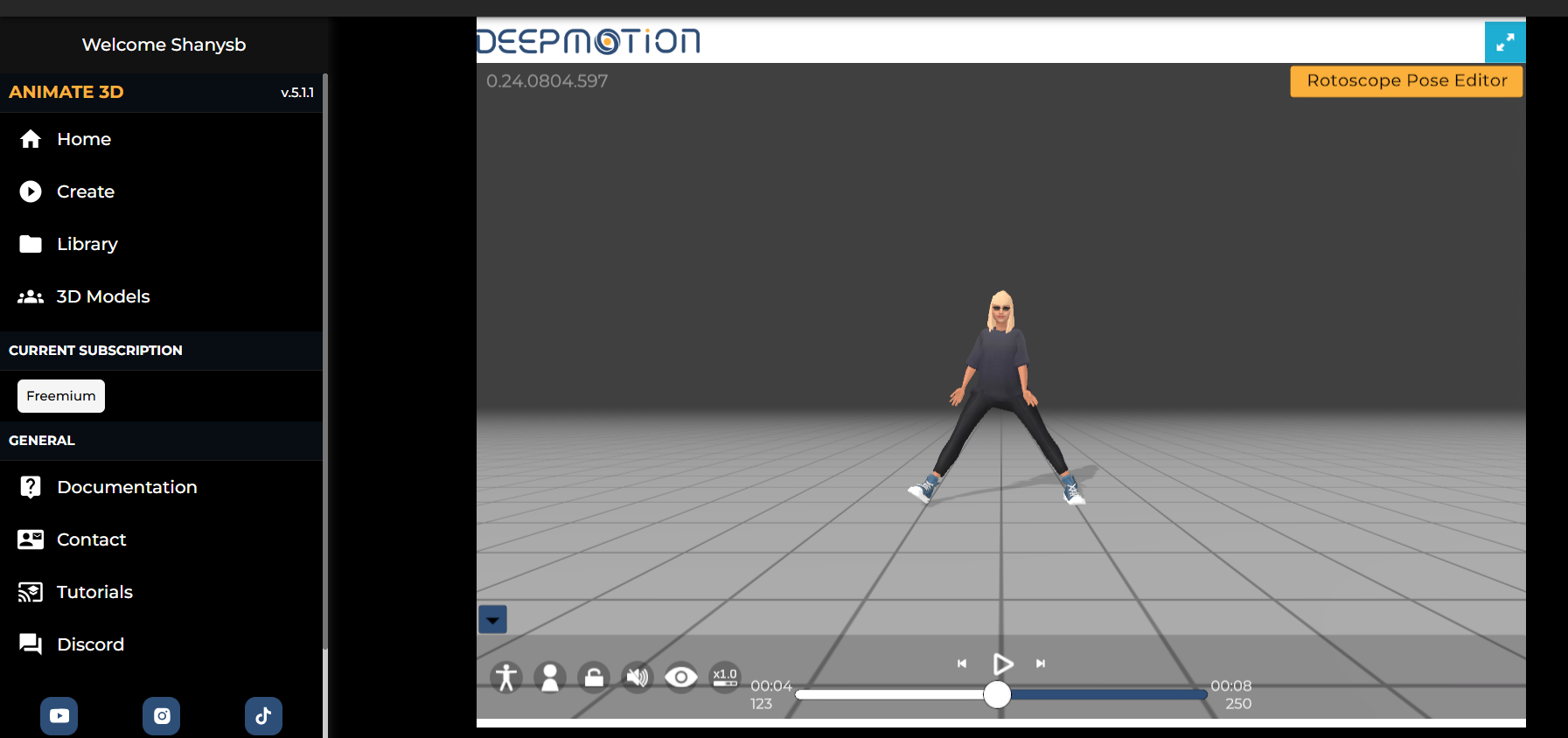This screenshot has width=1568, height=738.
Task: Click the timeline scrubber handle
Action: pyautogui.click(x=997, y=694)
